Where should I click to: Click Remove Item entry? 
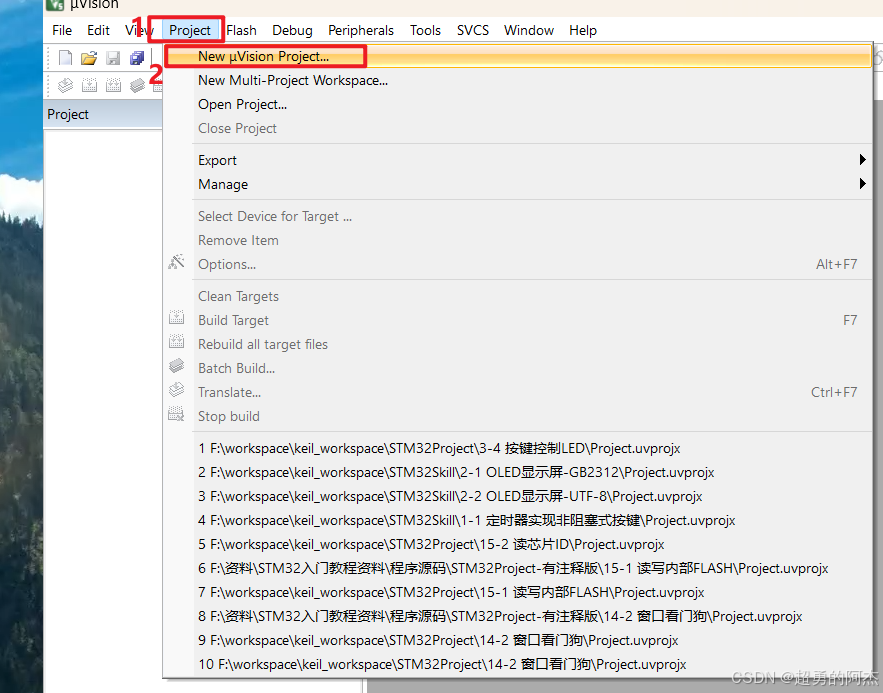pos(517,240)
